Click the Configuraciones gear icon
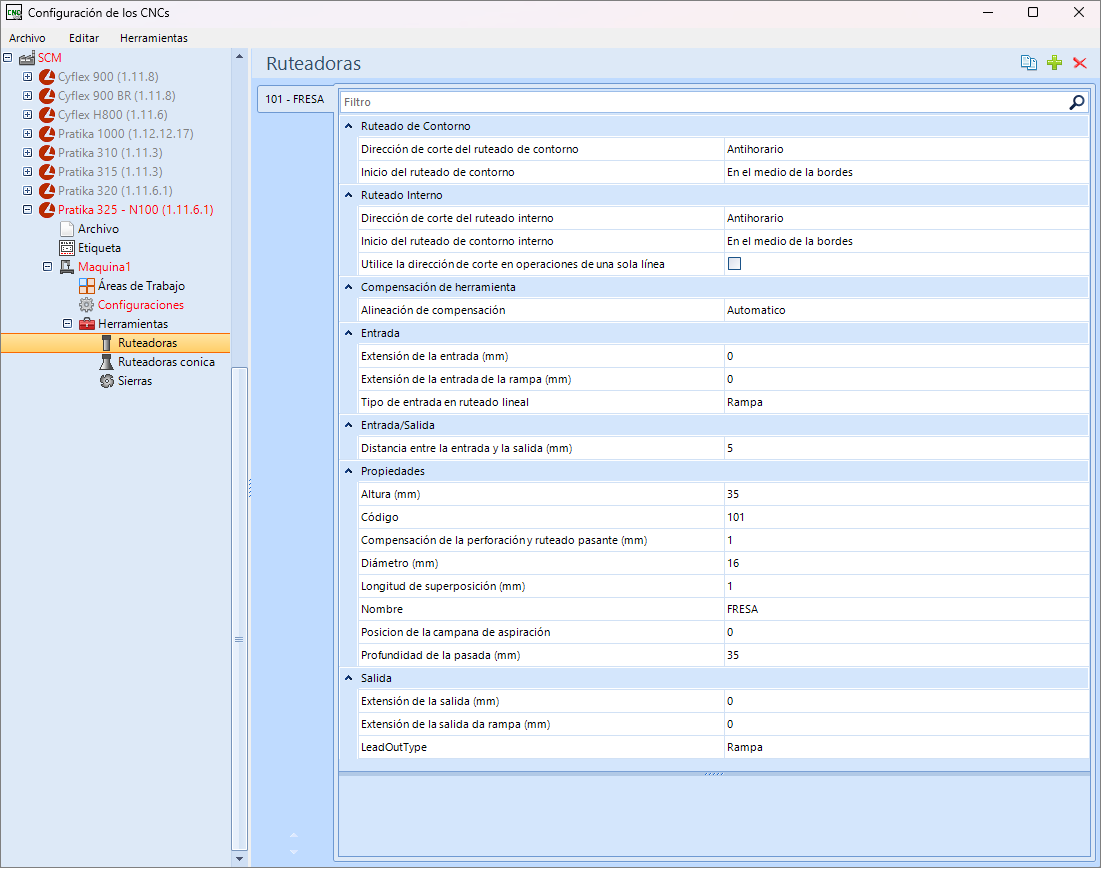This screenshot has width=1106, height=881. pyautogui.click(x=87, y=305)
